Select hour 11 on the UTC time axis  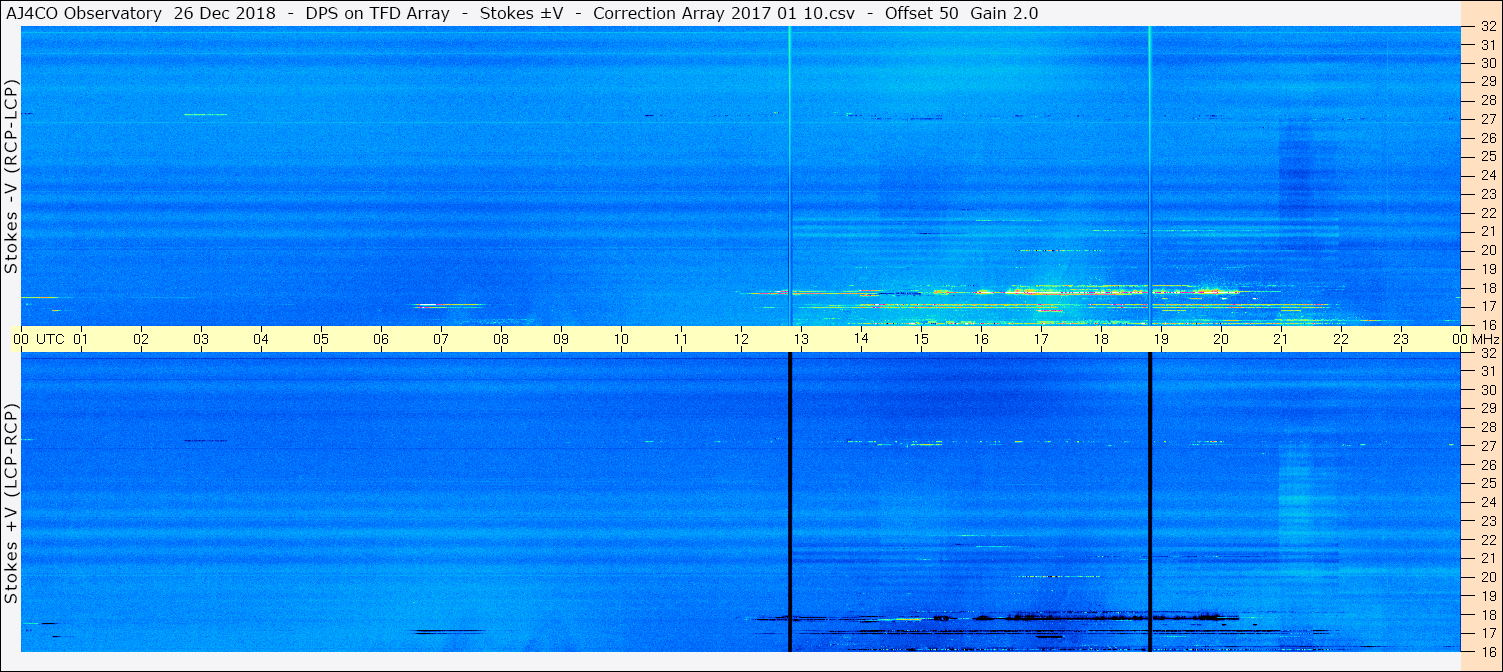coord(681,339)
